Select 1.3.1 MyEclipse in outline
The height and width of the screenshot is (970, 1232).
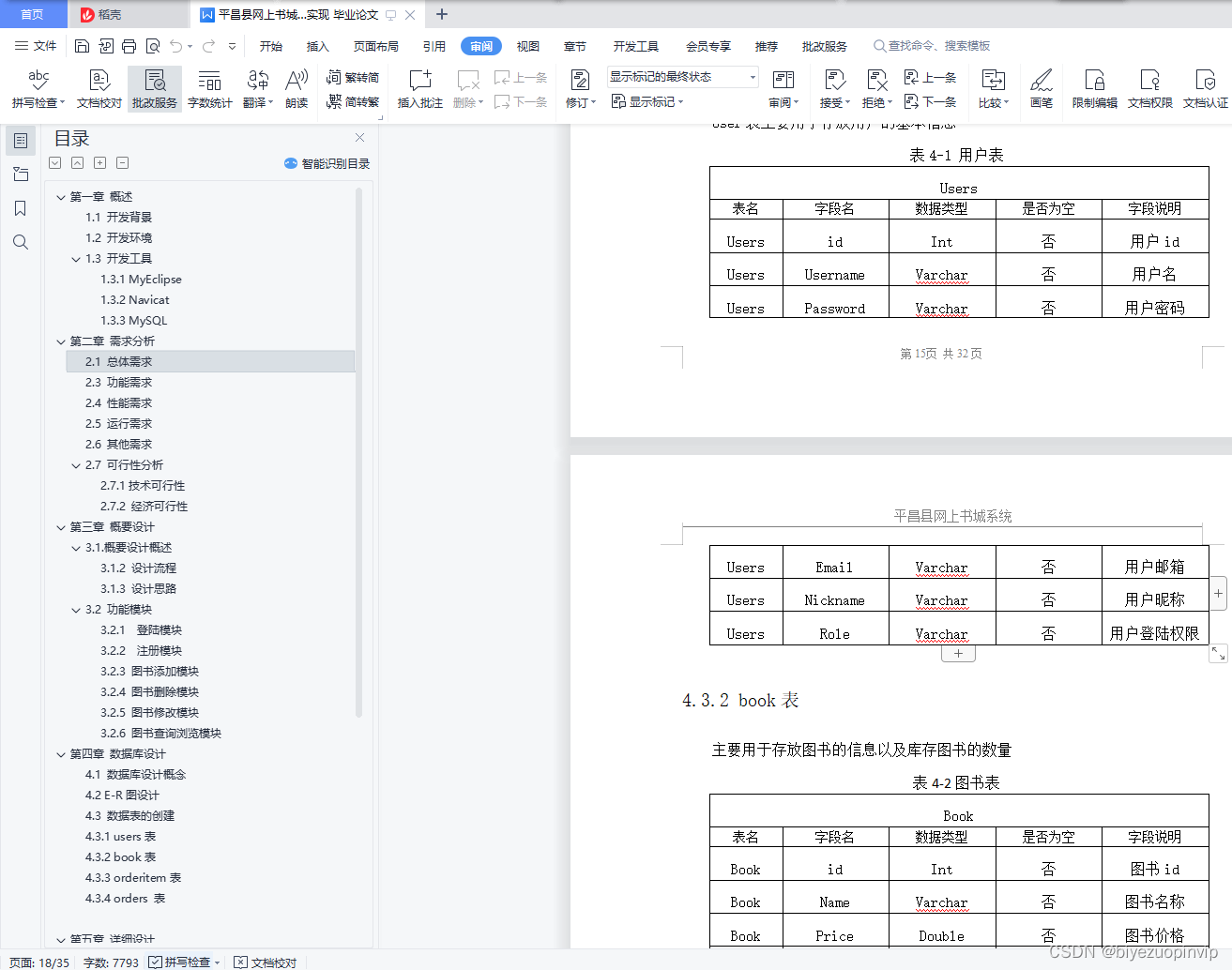pos(141,280)
